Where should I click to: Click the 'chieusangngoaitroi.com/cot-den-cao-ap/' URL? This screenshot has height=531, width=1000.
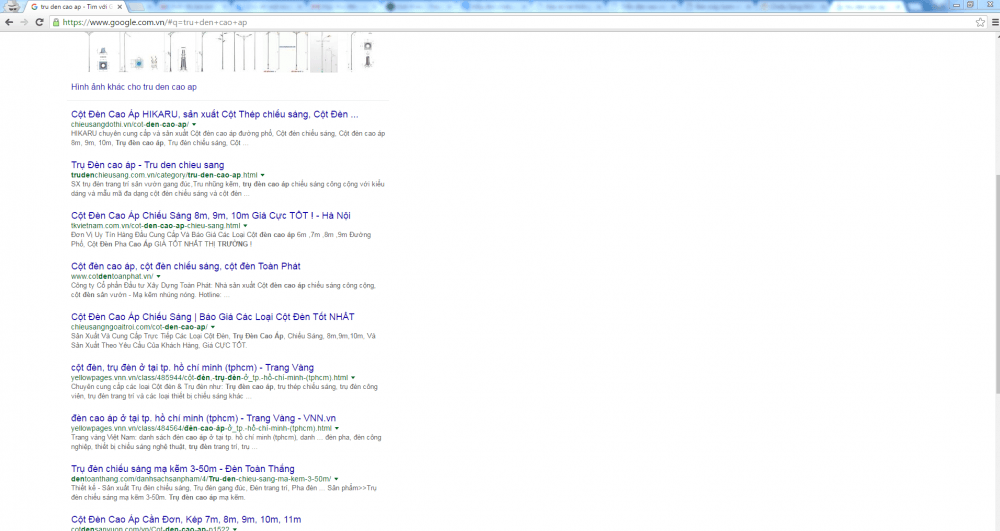pyautogui.click(x=139, y=327)
